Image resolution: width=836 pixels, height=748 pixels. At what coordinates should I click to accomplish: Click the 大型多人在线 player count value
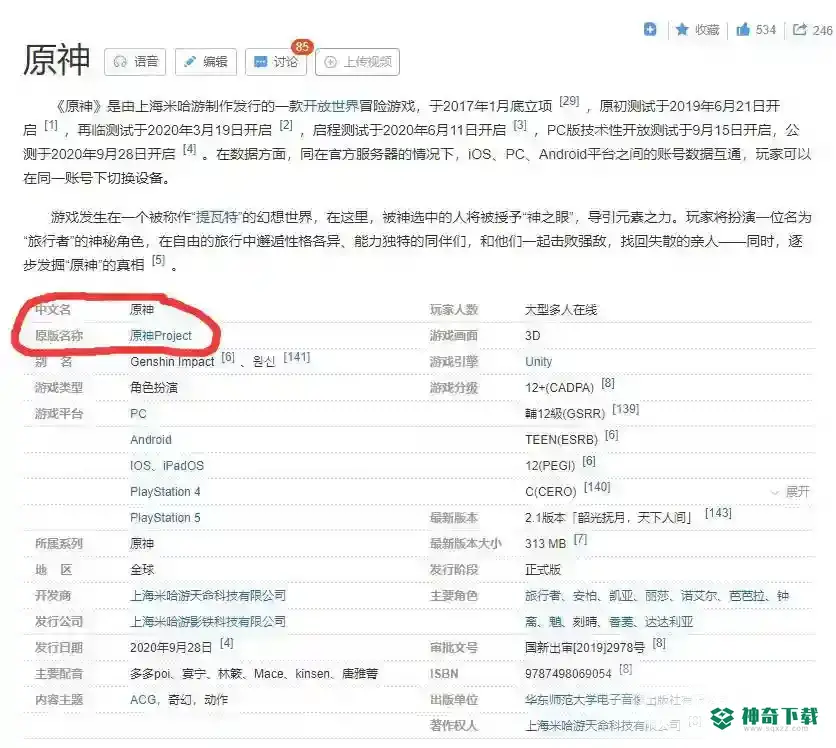(561, 310)
